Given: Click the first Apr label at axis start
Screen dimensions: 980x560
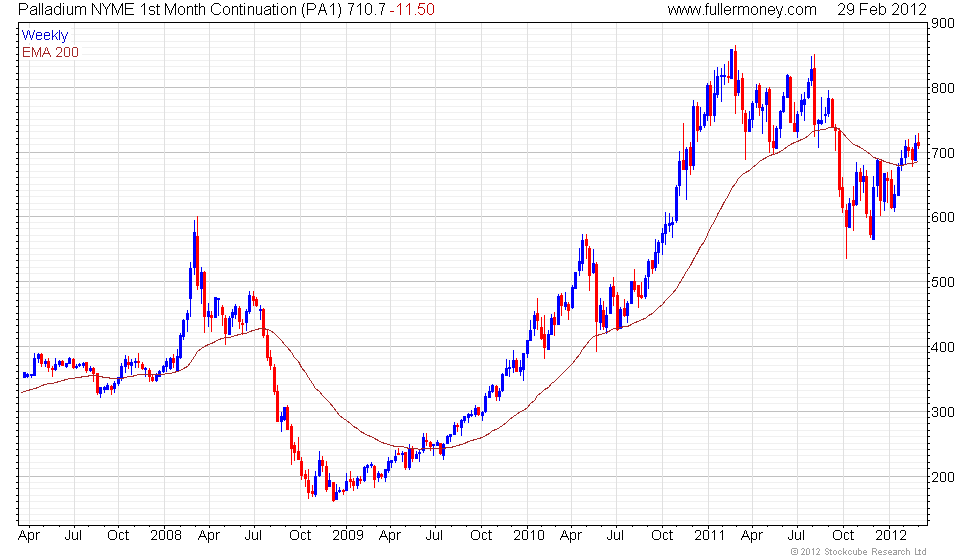Looking at the screenshot, I should 29,536.
